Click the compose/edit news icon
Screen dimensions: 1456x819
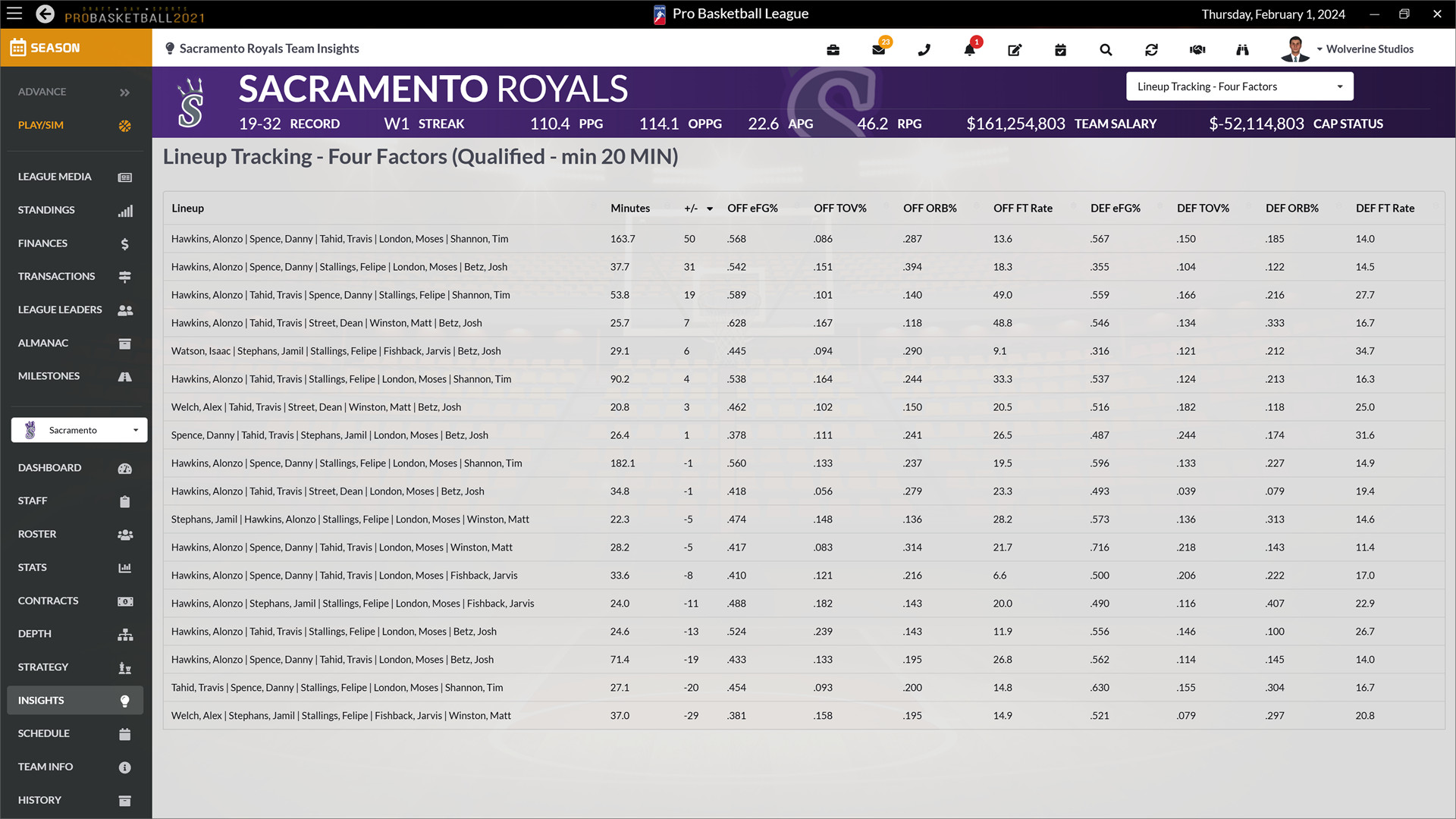pyautogui.click(x=1015, y=49)
